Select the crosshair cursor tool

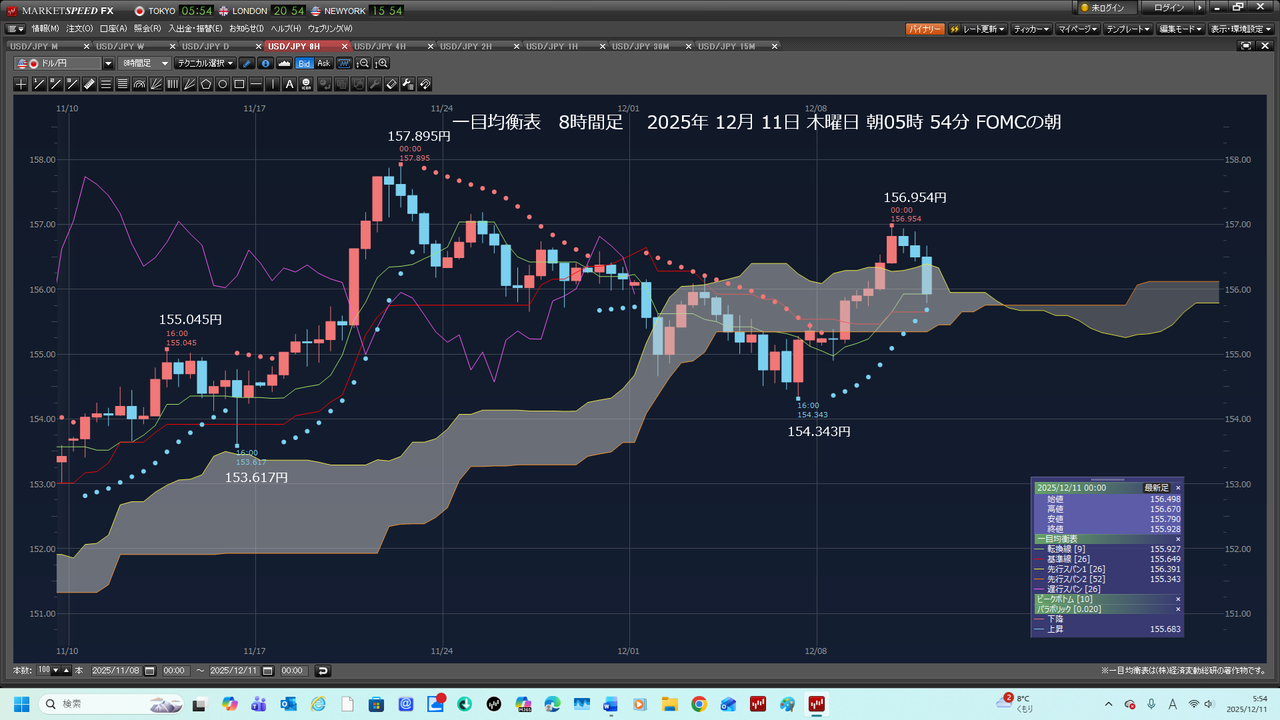pyautogui.click(x=21, y=84)
